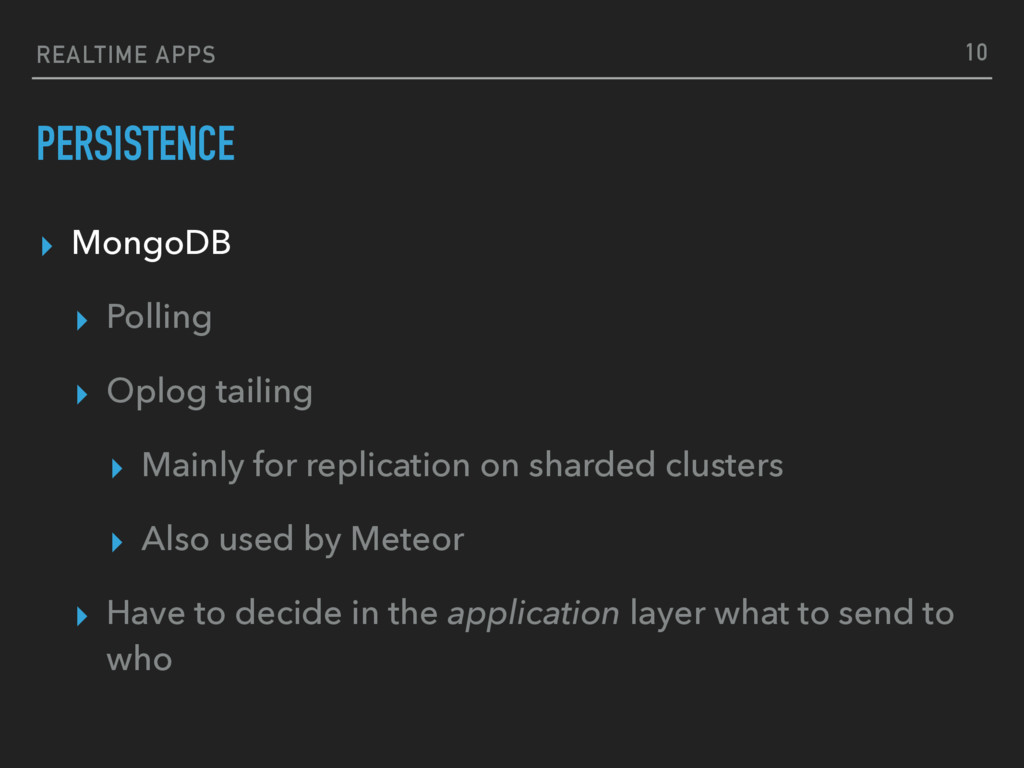
Task: Select the Also used by Meteor line
Action: pyautogui.click(x=302, y=540)
